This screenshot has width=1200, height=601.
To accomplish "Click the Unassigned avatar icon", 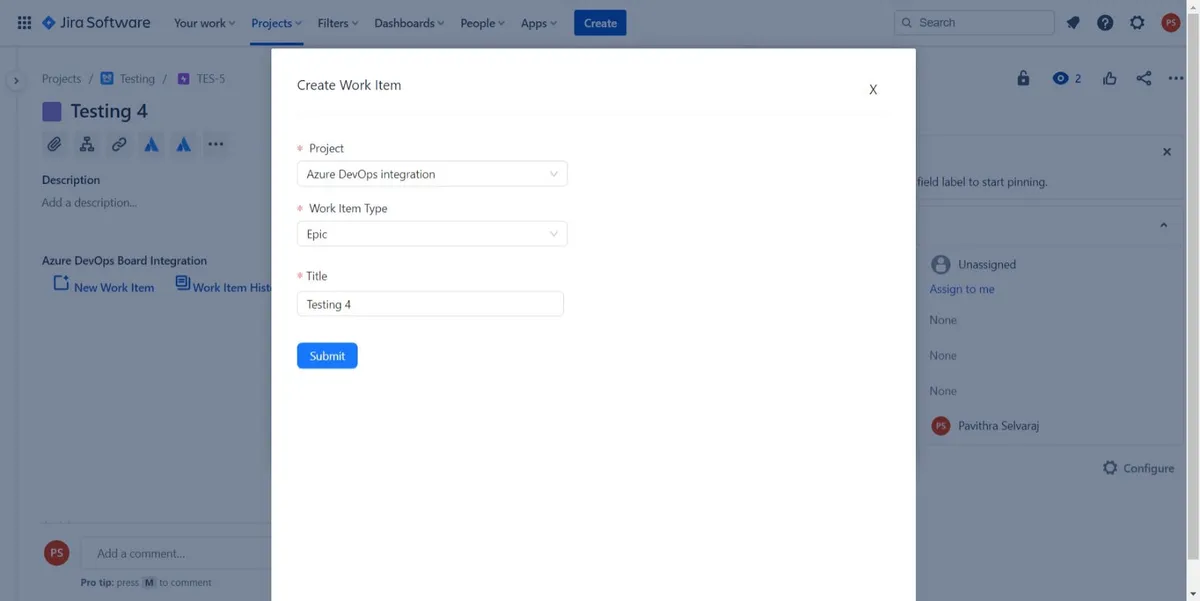I will [940, 264].
